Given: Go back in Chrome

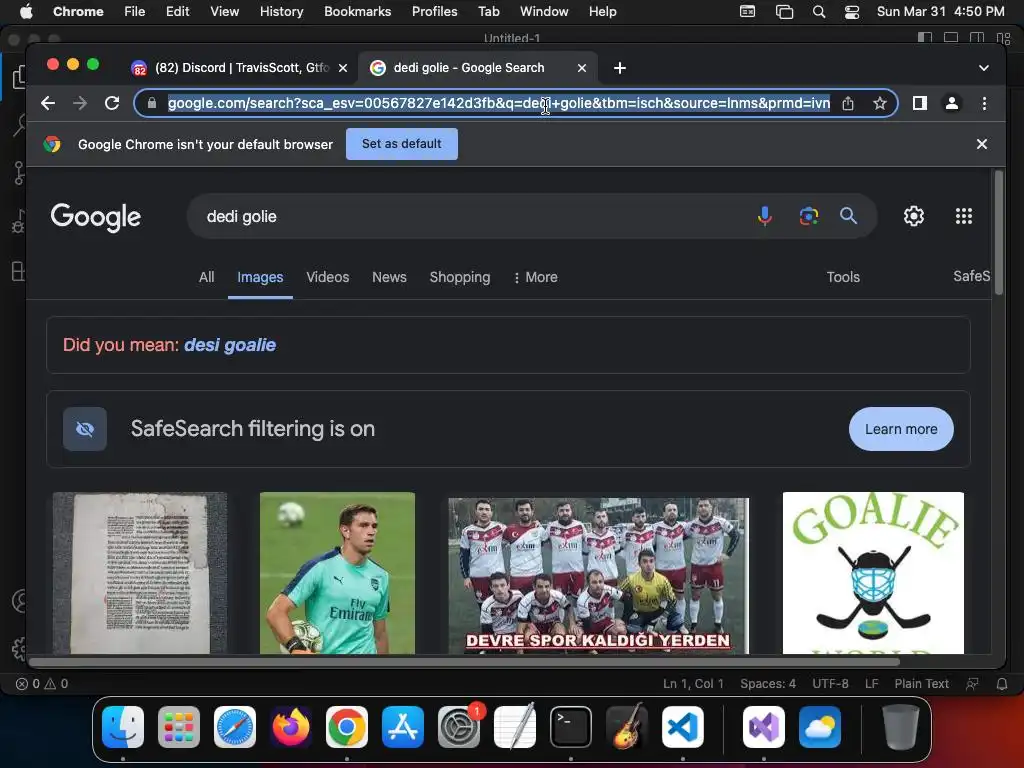Looking at the screenshot, I should [48, 103].
